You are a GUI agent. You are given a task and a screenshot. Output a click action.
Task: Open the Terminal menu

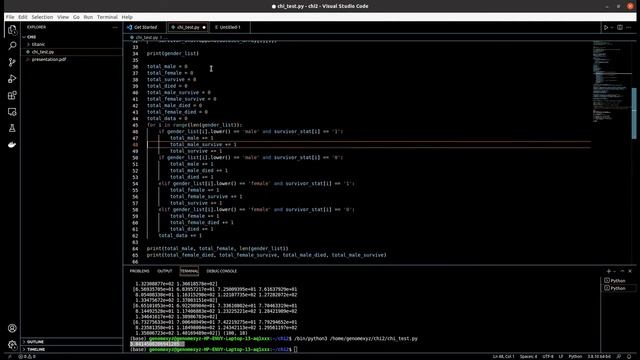(107, 17)
